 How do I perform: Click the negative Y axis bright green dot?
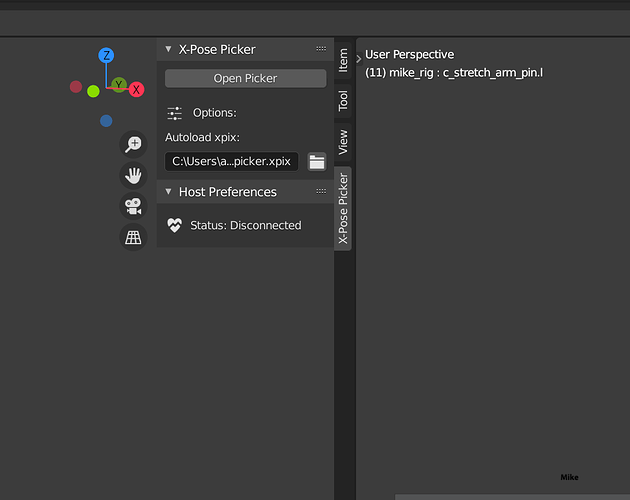tap(93, 91)
